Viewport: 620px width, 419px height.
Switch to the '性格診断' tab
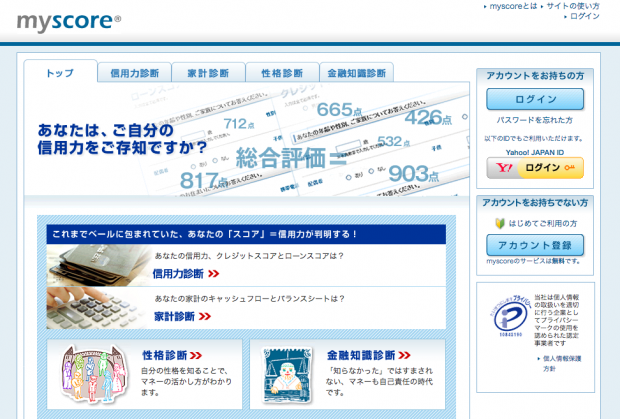(282, 73)
